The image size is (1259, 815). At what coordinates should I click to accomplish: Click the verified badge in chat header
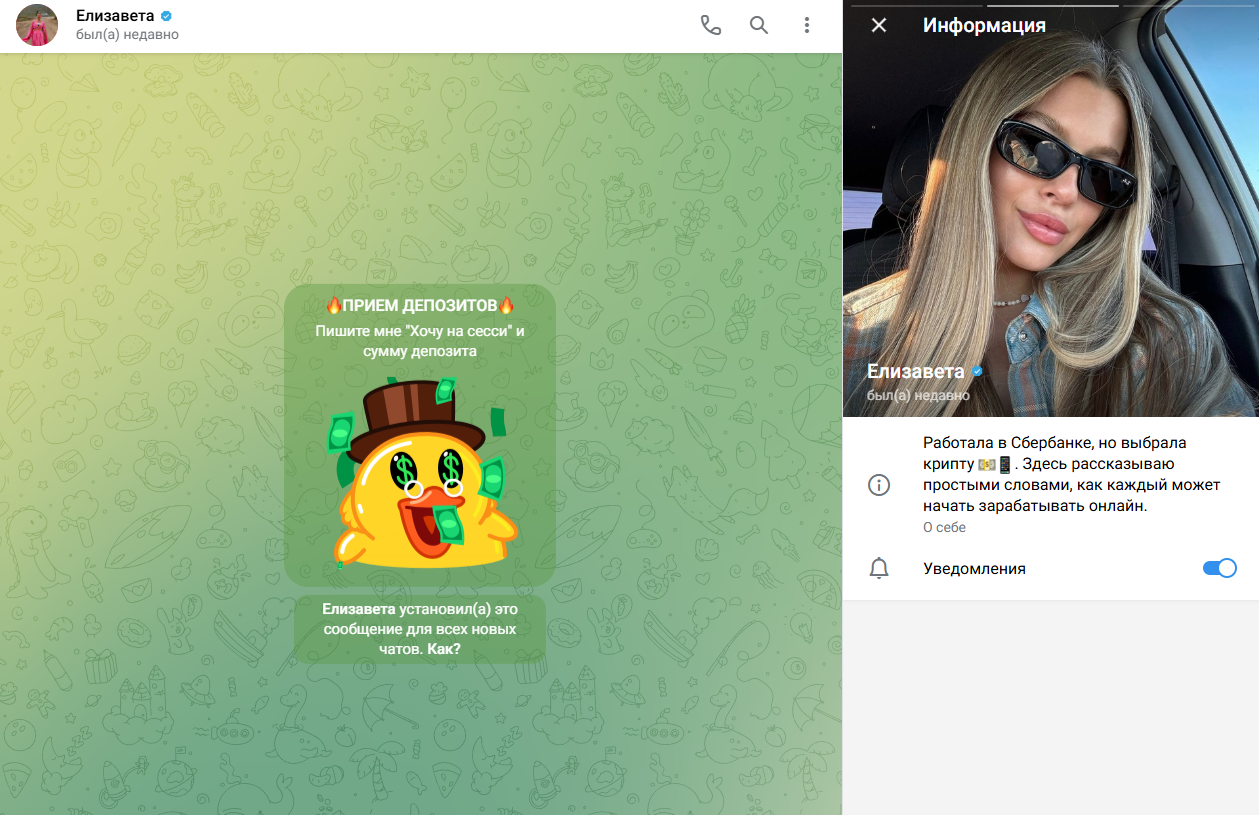tap(167, 16)
